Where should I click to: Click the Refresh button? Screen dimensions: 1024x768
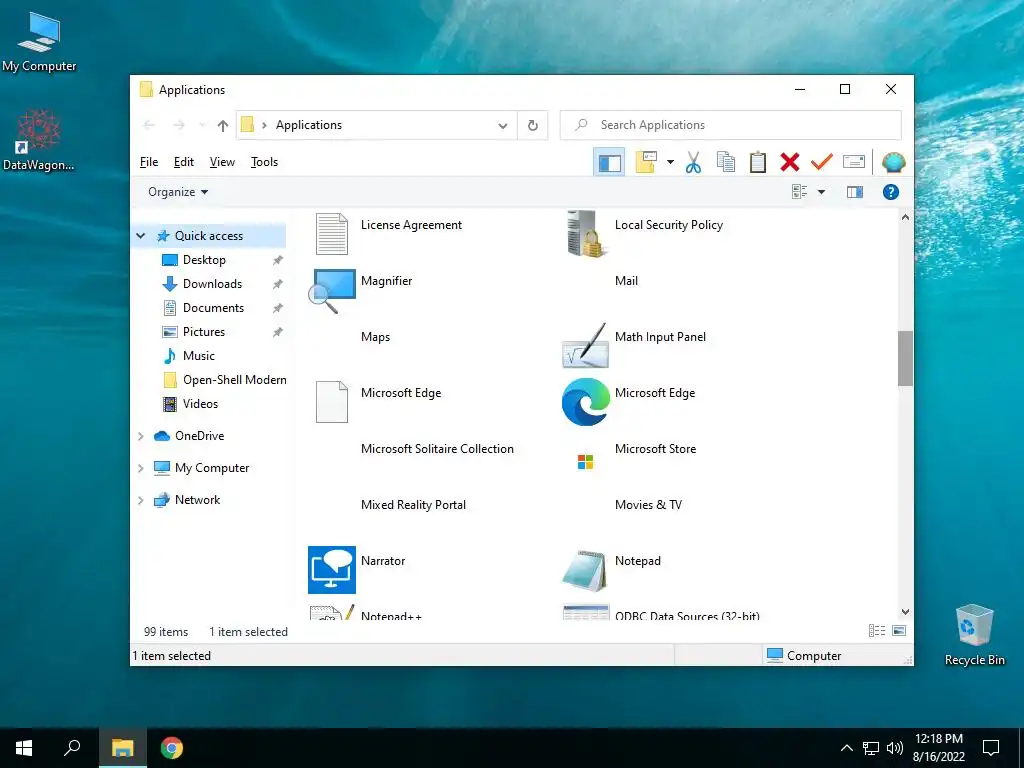point(533,125)
